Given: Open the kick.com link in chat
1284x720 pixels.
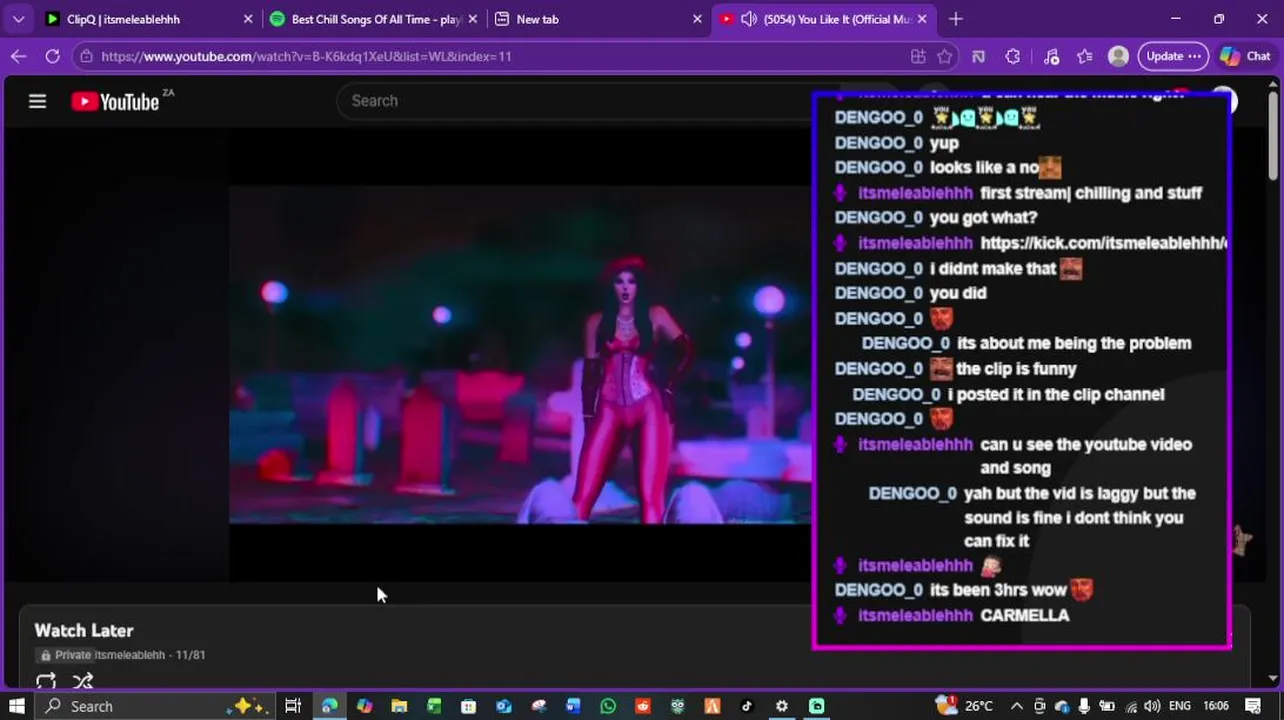Looking at the screenshot, I should pos(1103,243).
